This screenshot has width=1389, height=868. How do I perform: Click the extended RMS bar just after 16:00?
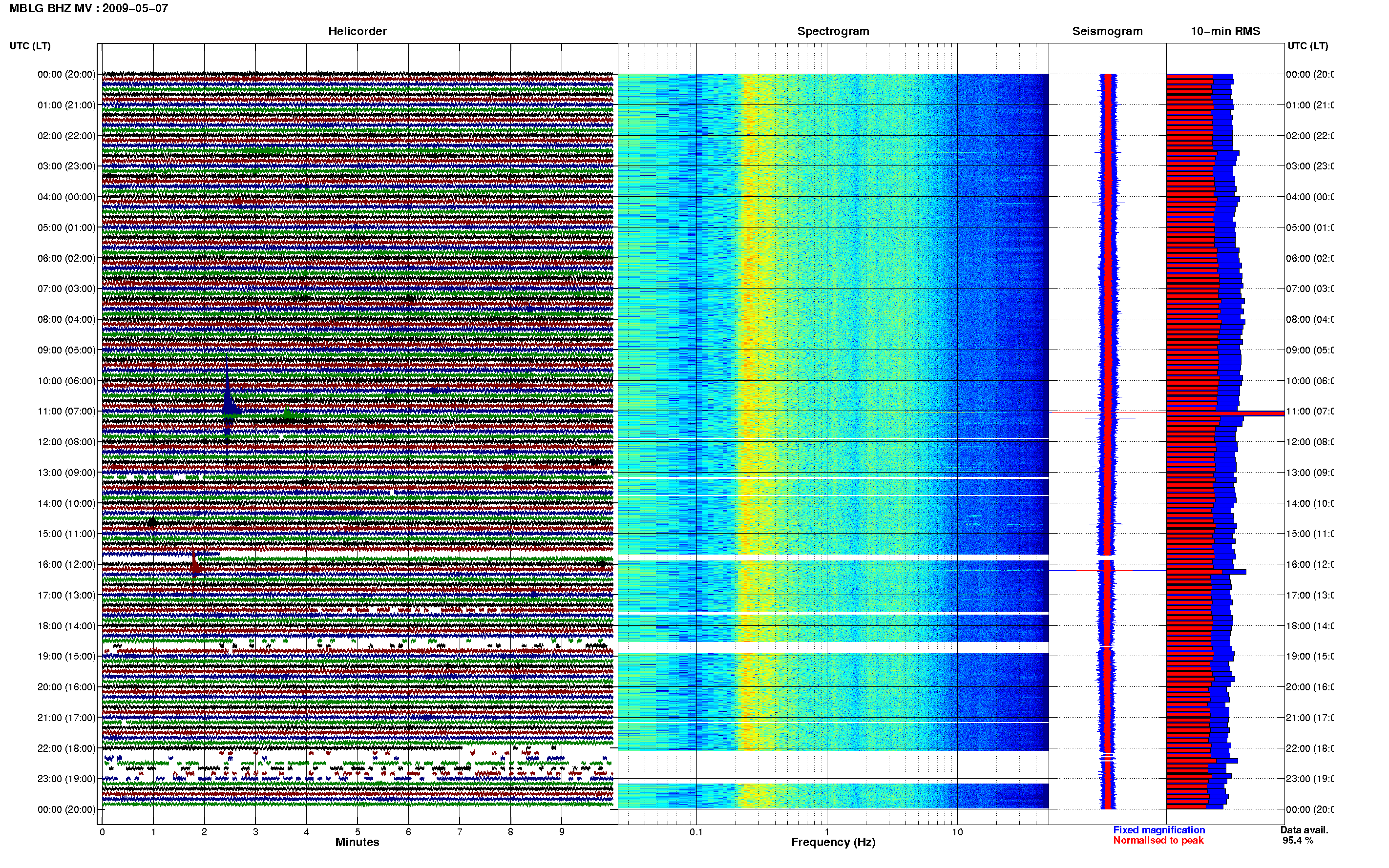tap(1206, 572)
